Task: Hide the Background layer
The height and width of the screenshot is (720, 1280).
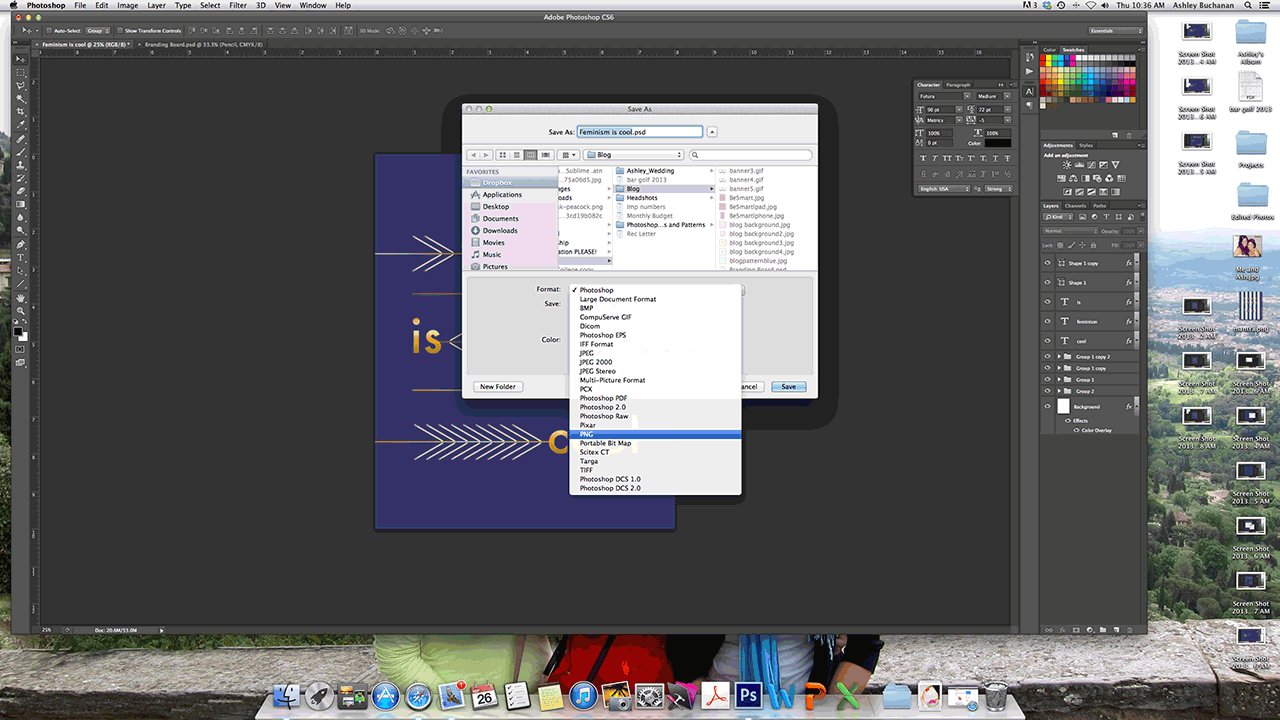Action: click(1048, 407)
